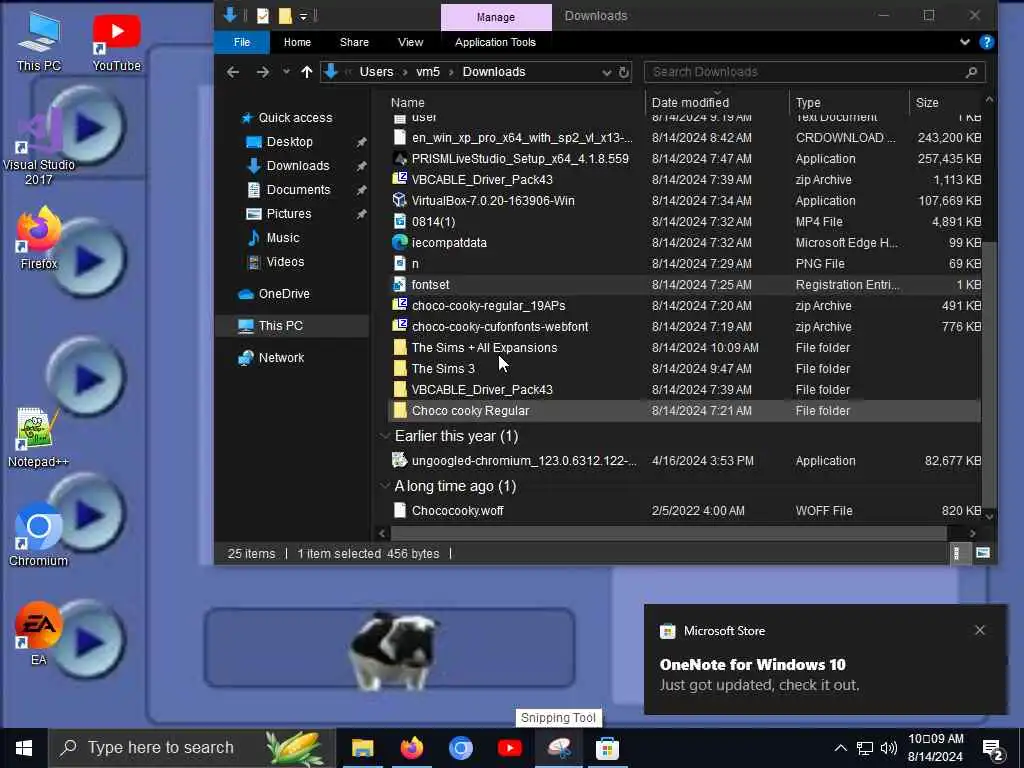Select Quick access in navigation pane

[295, 118]
